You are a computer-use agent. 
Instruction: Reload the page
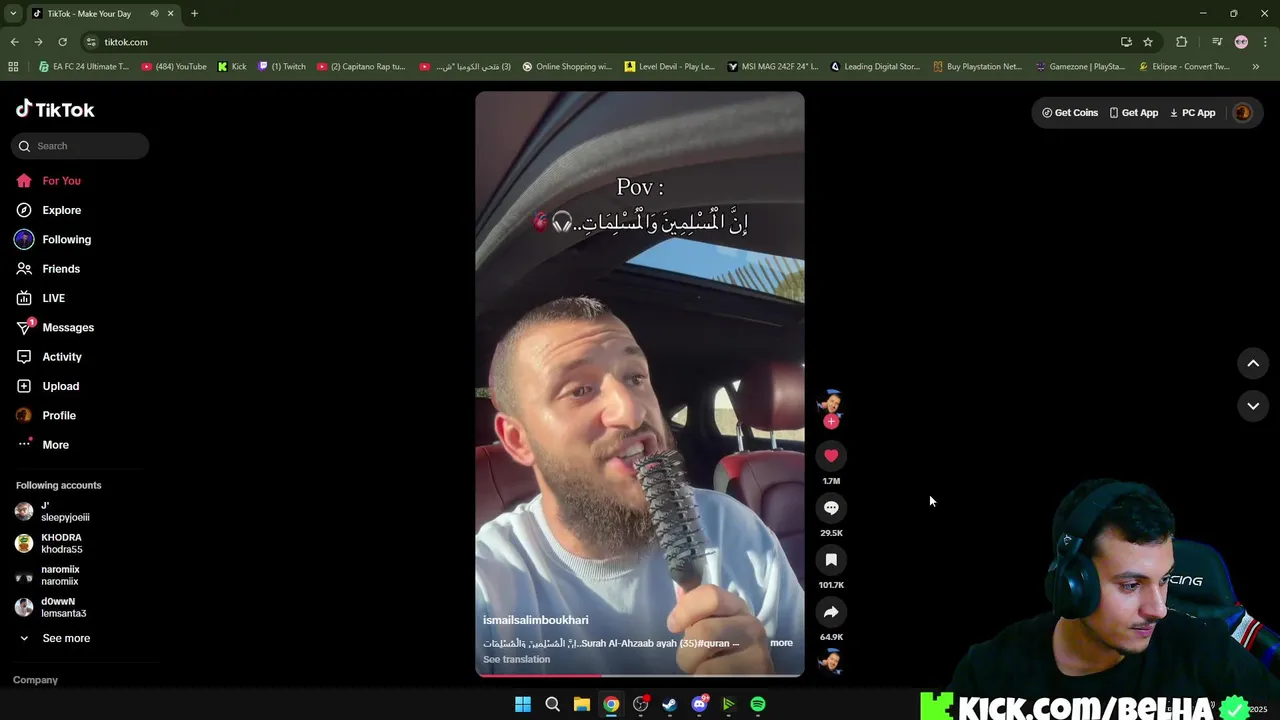(x=62, y=42)
